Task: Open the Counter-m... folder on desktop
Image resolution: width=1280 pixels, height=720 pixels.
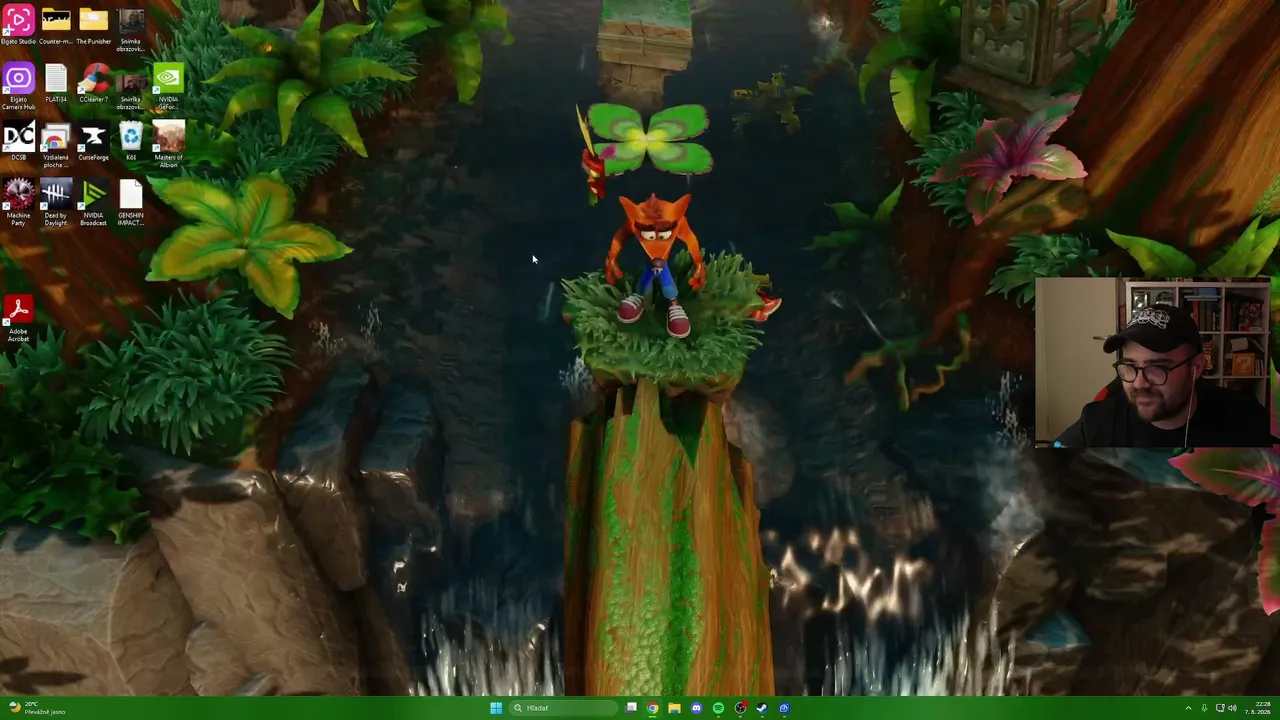Action: [56, 26]
